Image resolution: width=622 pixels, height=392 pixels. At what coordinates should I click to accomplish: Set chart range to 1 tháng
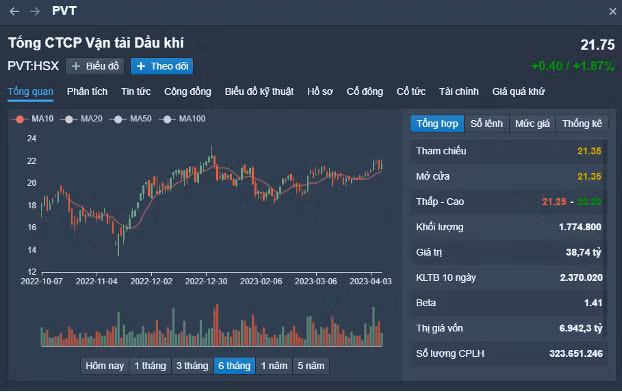[150, 366]
